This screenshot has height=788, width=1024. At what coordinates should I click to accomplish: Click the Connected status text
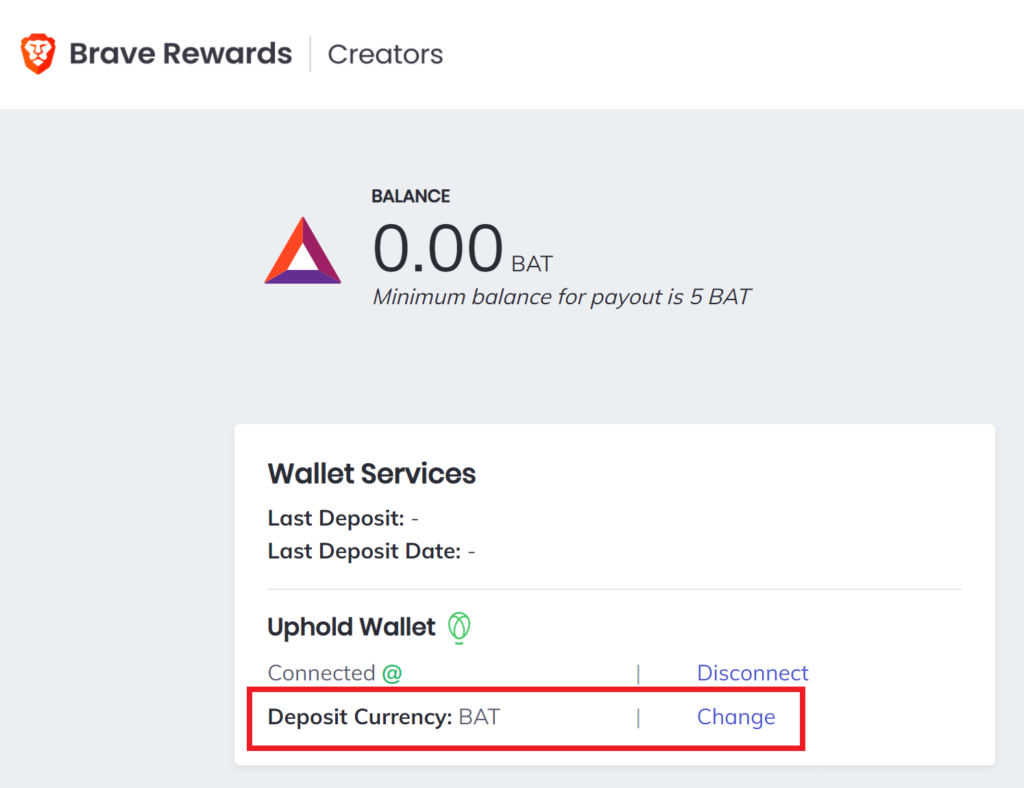pyautogui.click(x=321, y=674)
